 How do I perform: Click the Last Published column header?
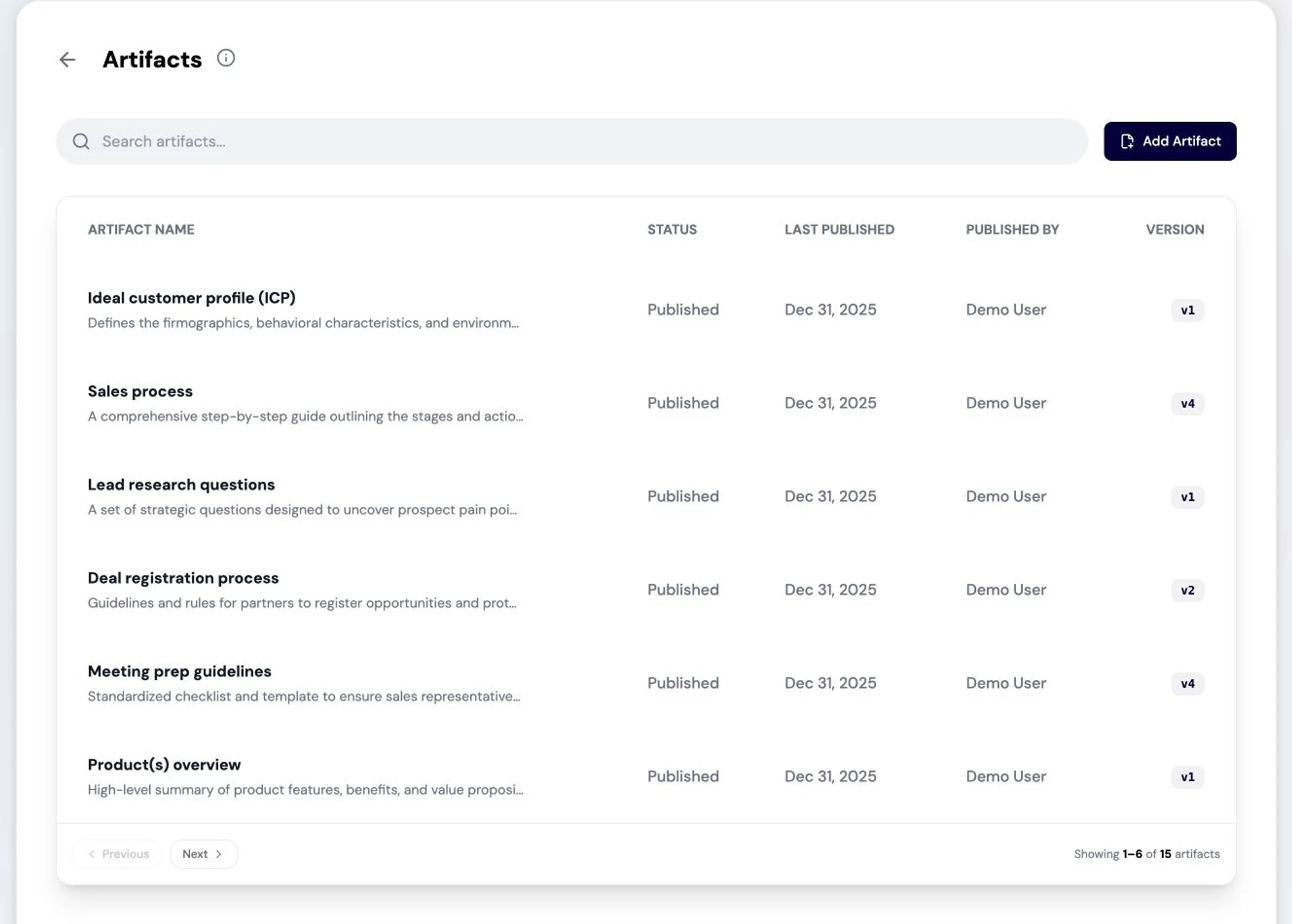click(x=839, y=229)
